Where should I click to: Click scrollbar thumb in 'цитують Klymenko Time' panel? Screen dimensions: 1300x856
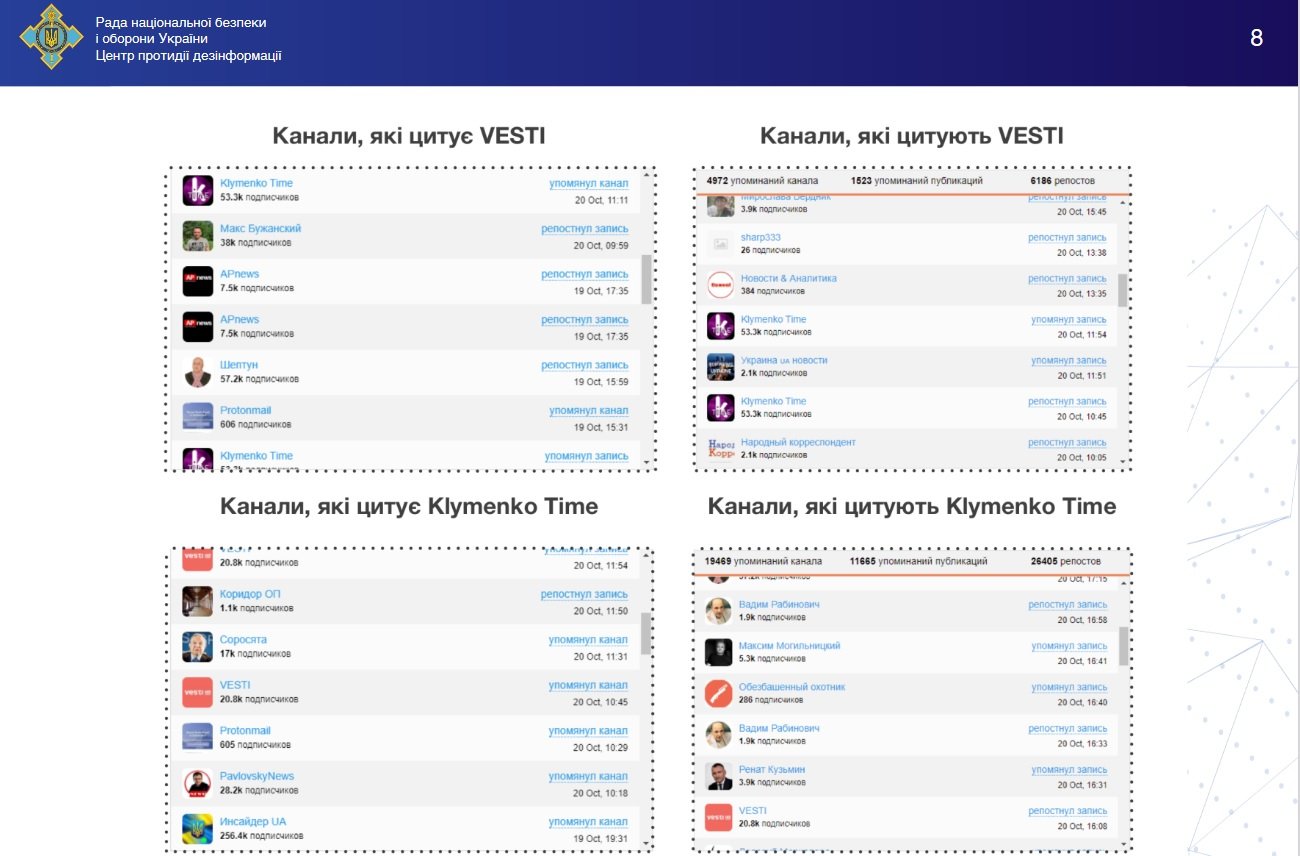tap(1123, 646)
